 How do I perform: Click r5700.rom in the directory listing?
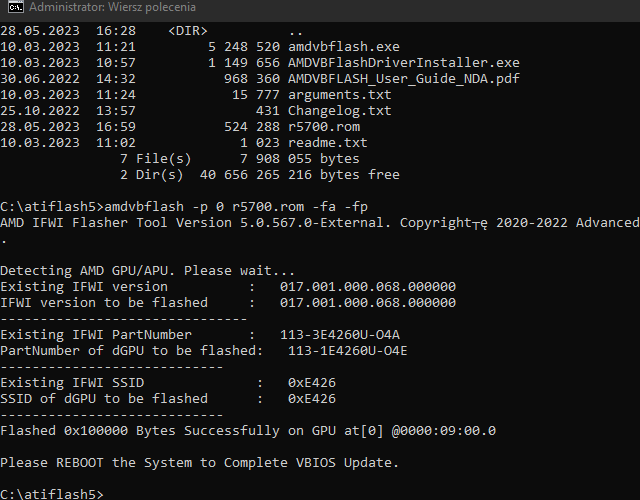coord(324,127)
